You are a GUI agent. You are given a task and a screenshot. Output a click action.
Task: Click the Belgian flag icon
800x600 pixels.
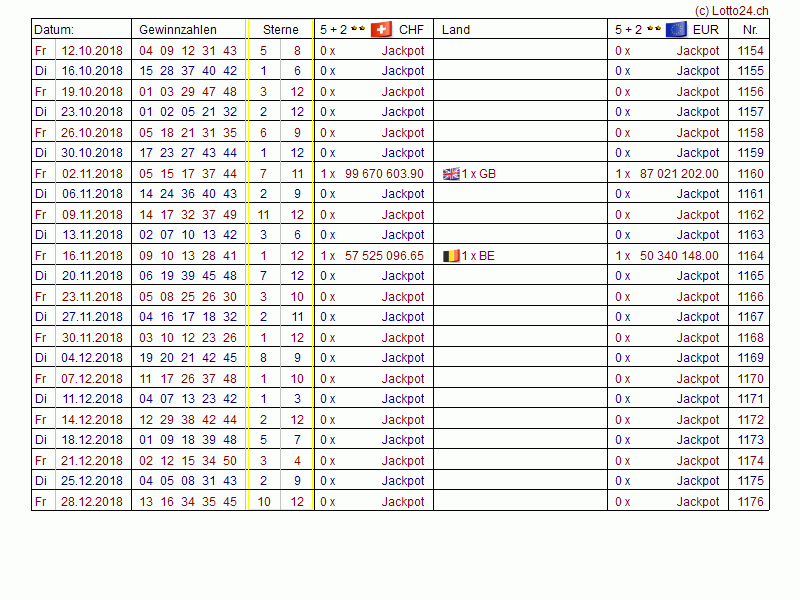[x=451, y=256]
